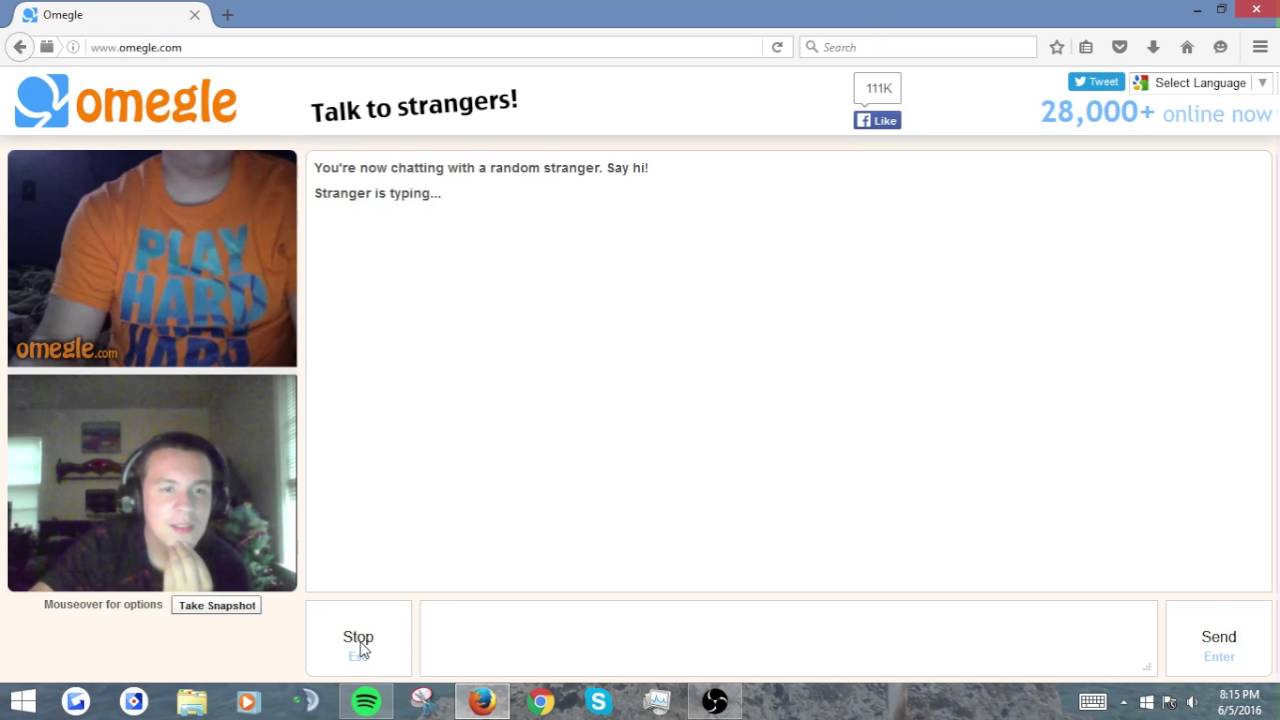Go to the home page icon

click(x=1187, y=47)
